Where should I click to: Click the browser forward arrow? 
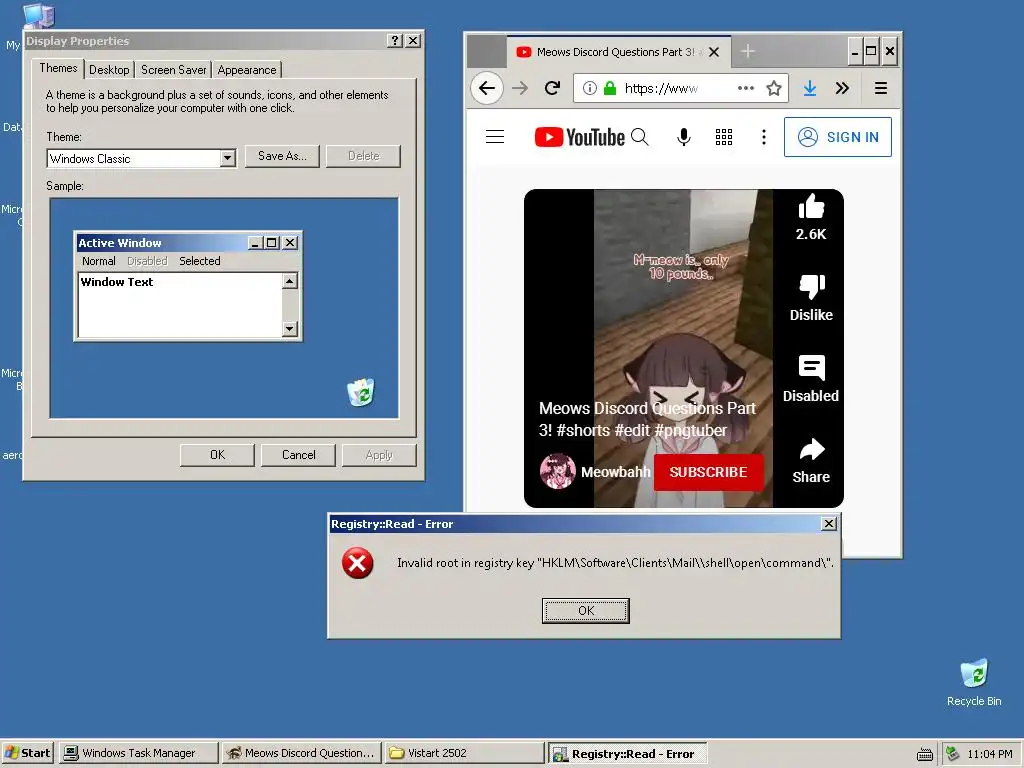(520, 88)
